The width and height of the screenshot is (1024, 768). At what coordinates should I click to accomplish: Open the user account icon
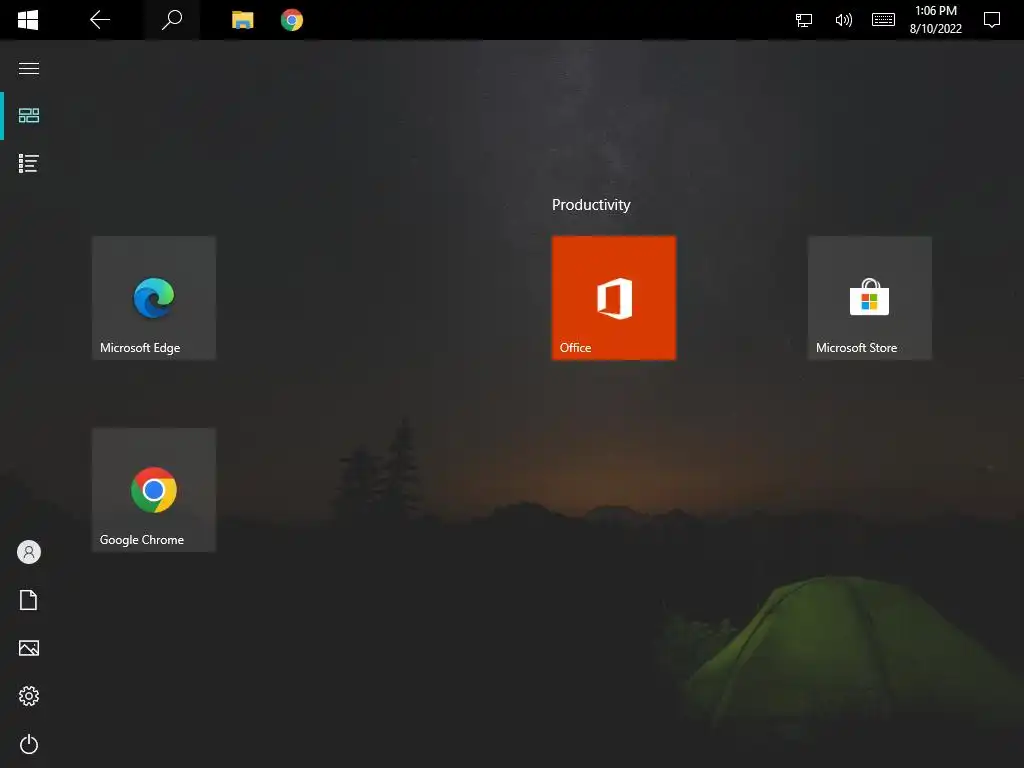pyautogui.click(x=29, y=552)
